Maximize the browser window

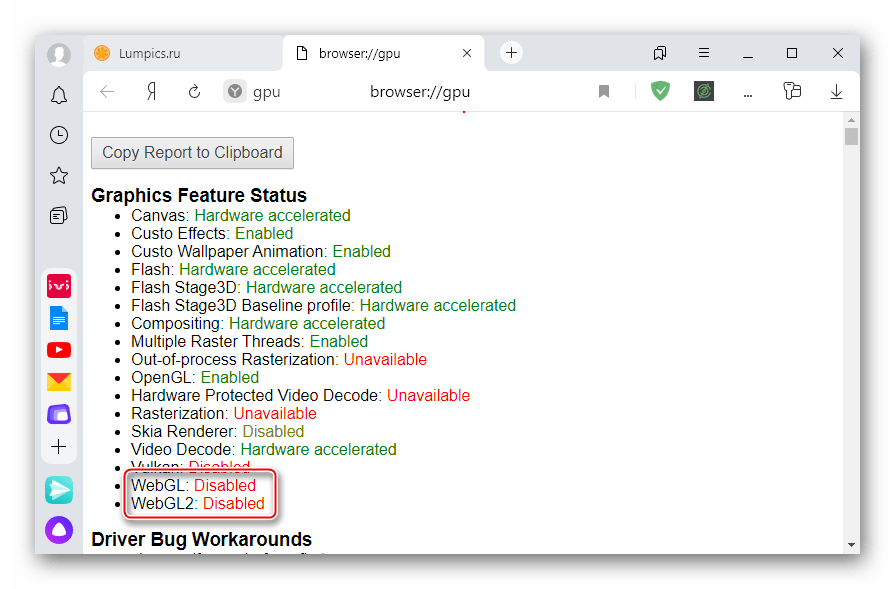point(792,53)
